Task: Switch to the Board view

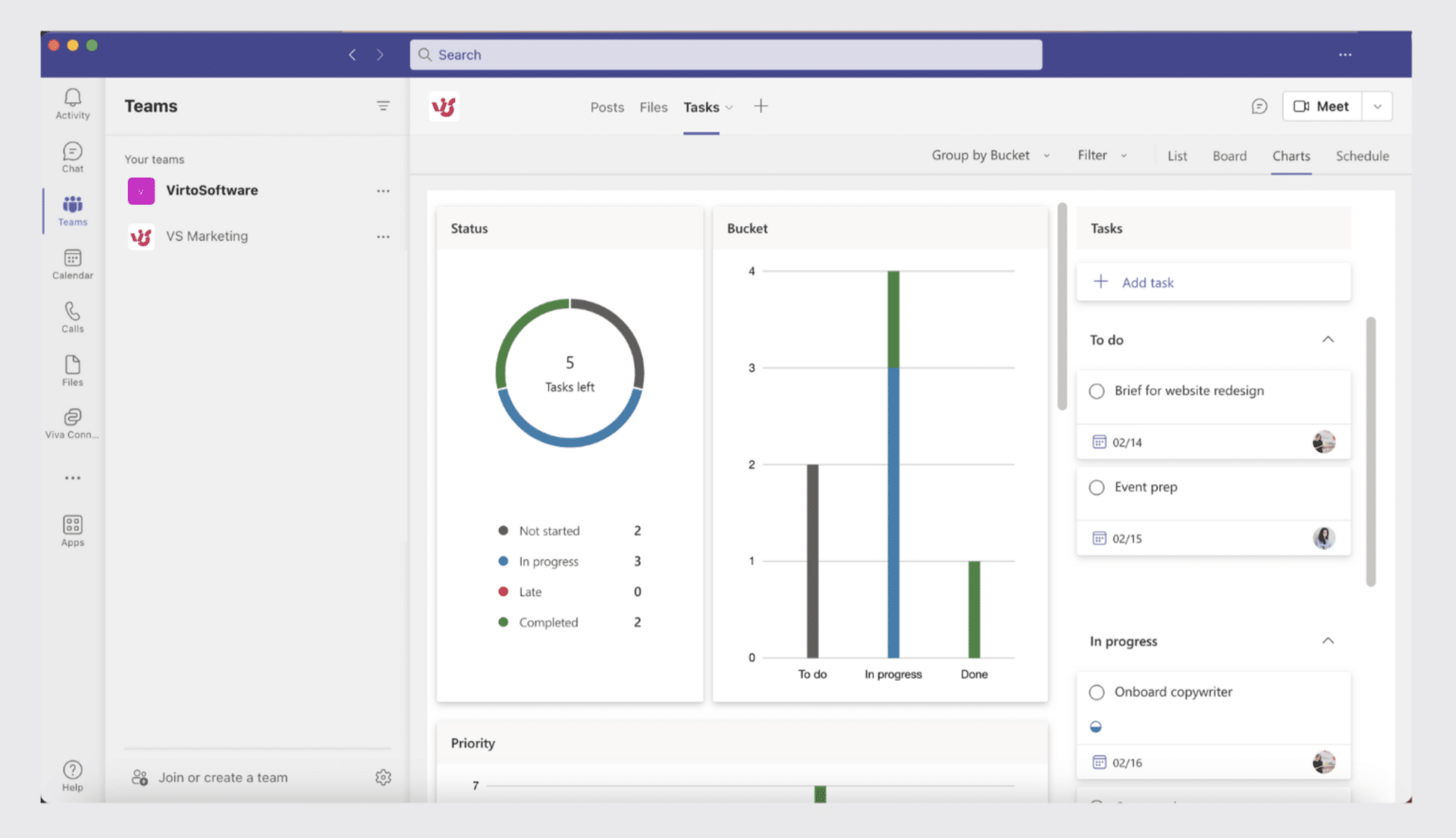Action: click(1229, 156)
